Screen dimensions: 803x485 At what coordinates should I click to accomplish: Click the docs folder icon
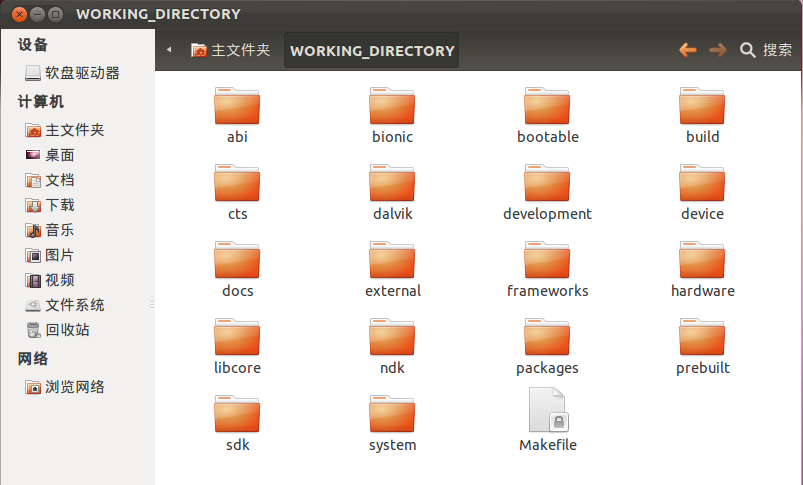[x=237, y=260]
